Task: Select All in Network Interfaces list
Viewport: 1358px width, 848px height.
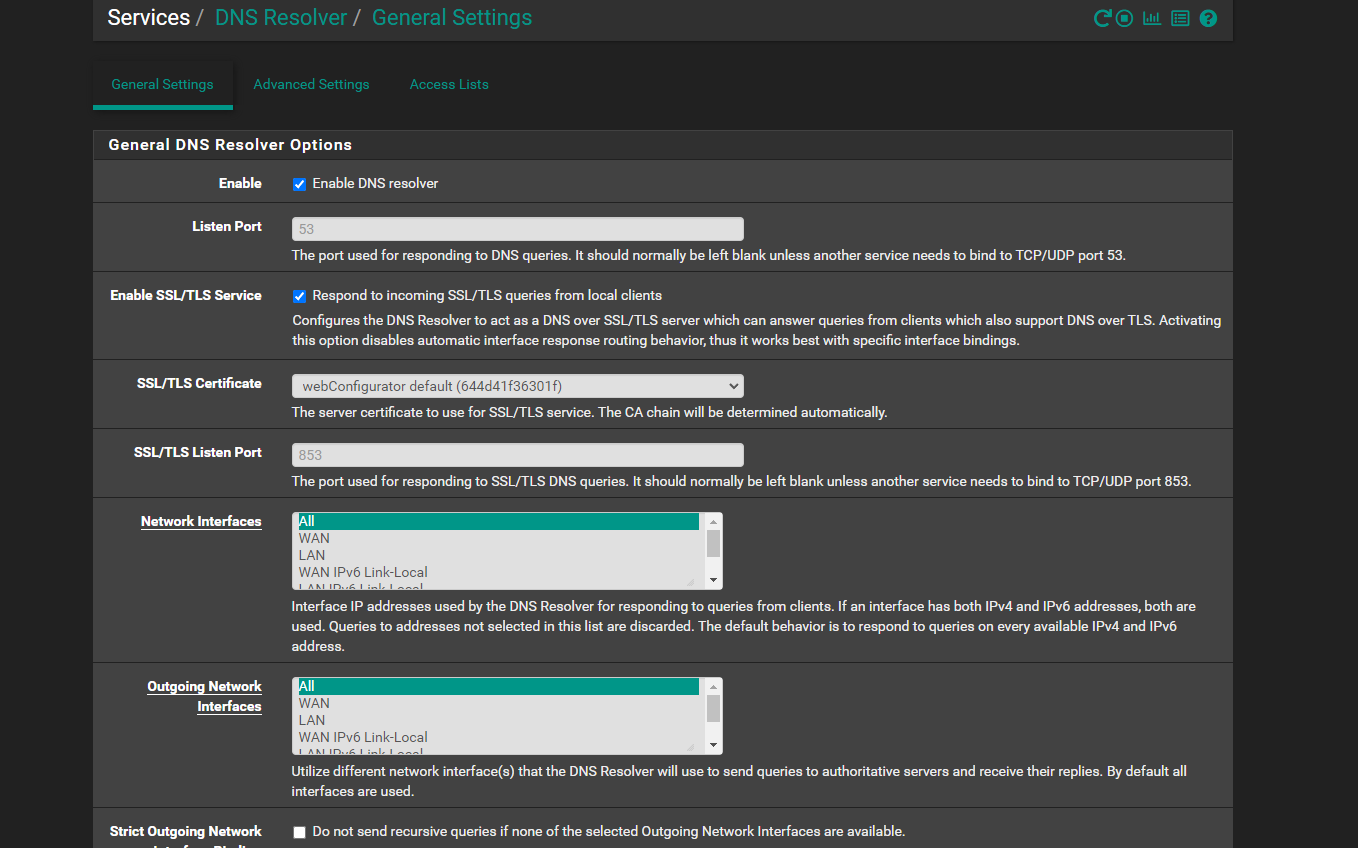Action: click(x=498, y=522)
